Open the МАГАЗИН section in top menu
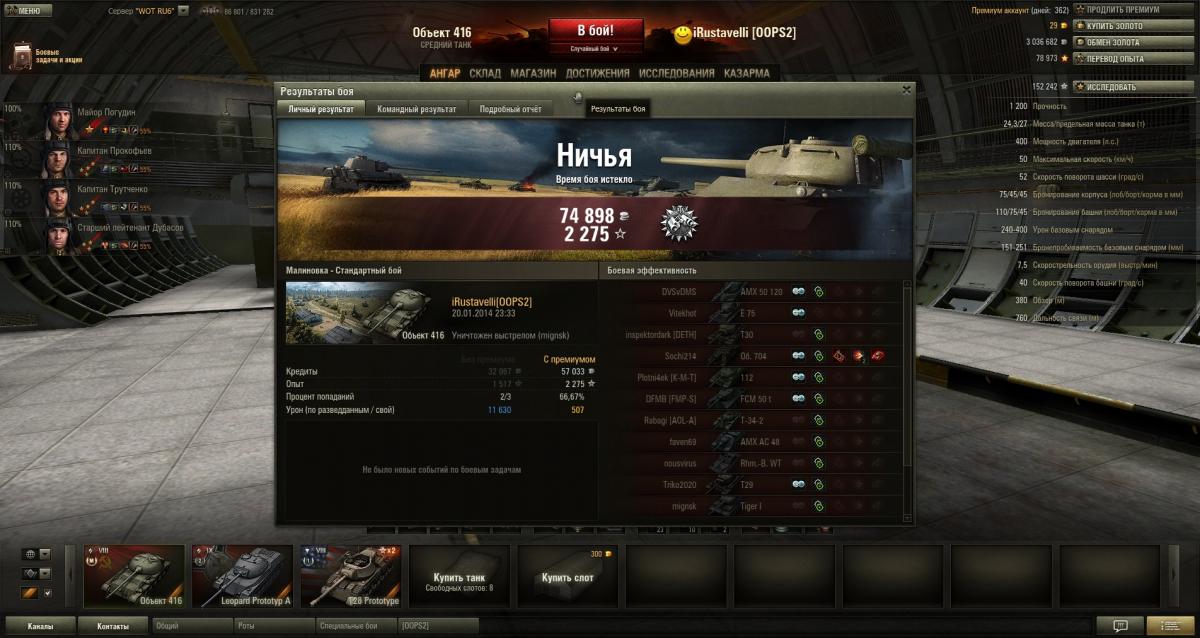Screen dimensions: 1200x638 click(533, 73)
